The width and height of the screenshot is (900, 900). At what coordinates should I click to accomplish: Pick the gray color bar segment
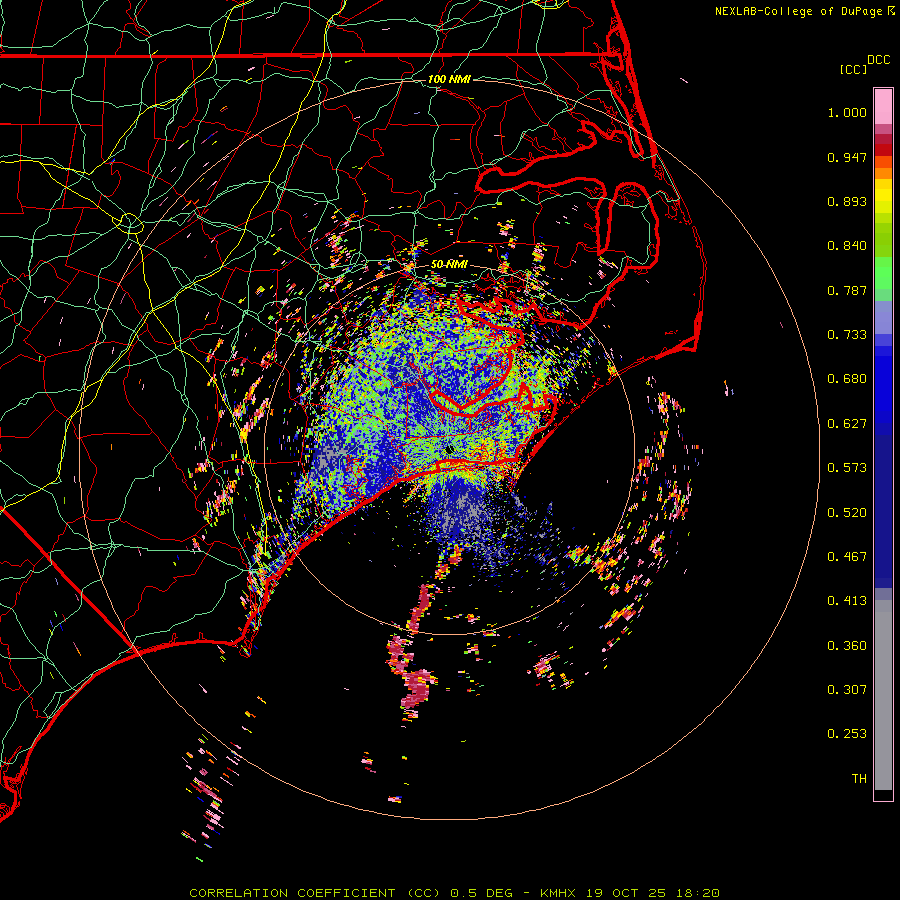883,695
